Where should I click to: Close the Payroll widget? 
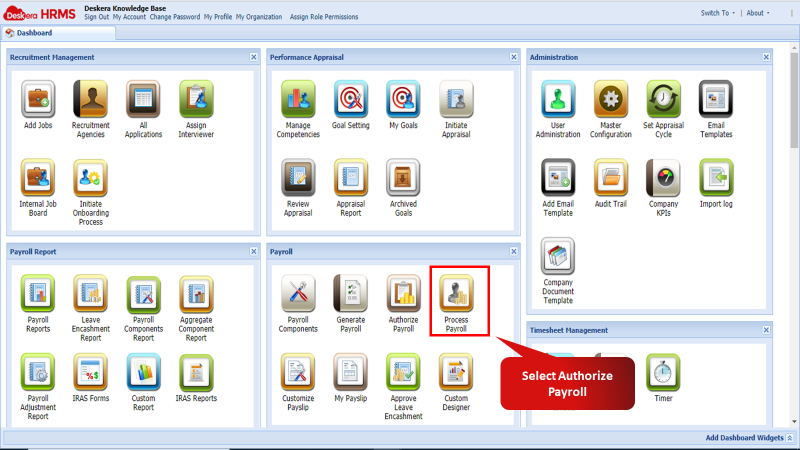pyautogui.click(x=514, y=252)
